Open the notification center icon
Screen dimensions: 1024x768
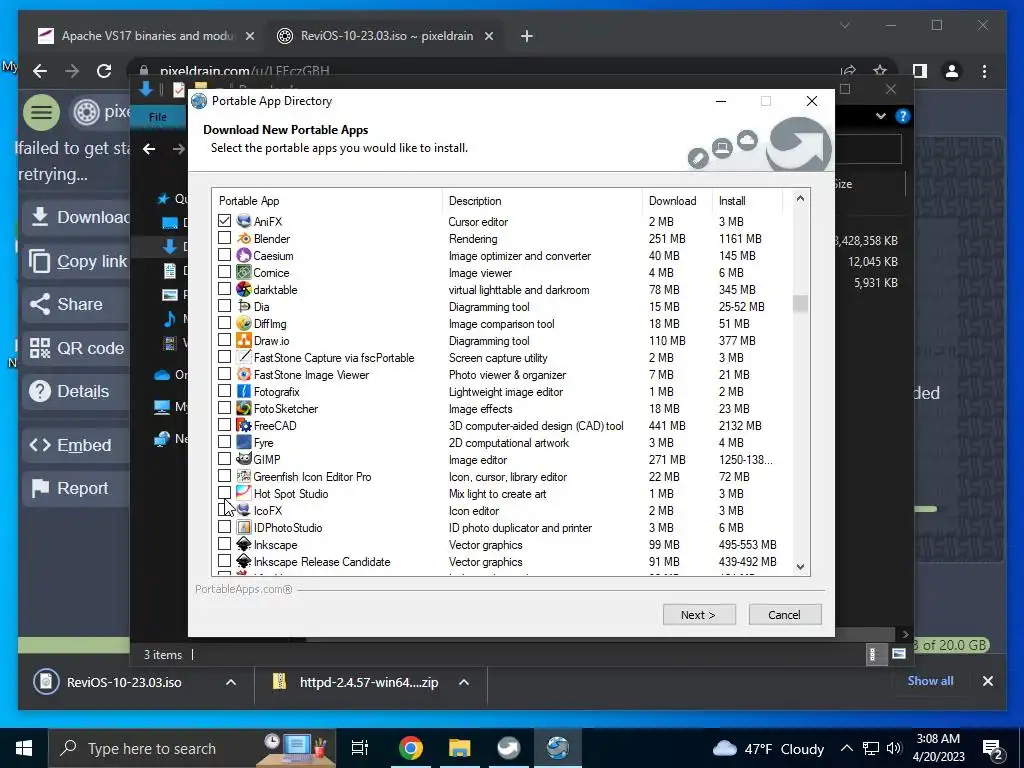pos(992,748)
